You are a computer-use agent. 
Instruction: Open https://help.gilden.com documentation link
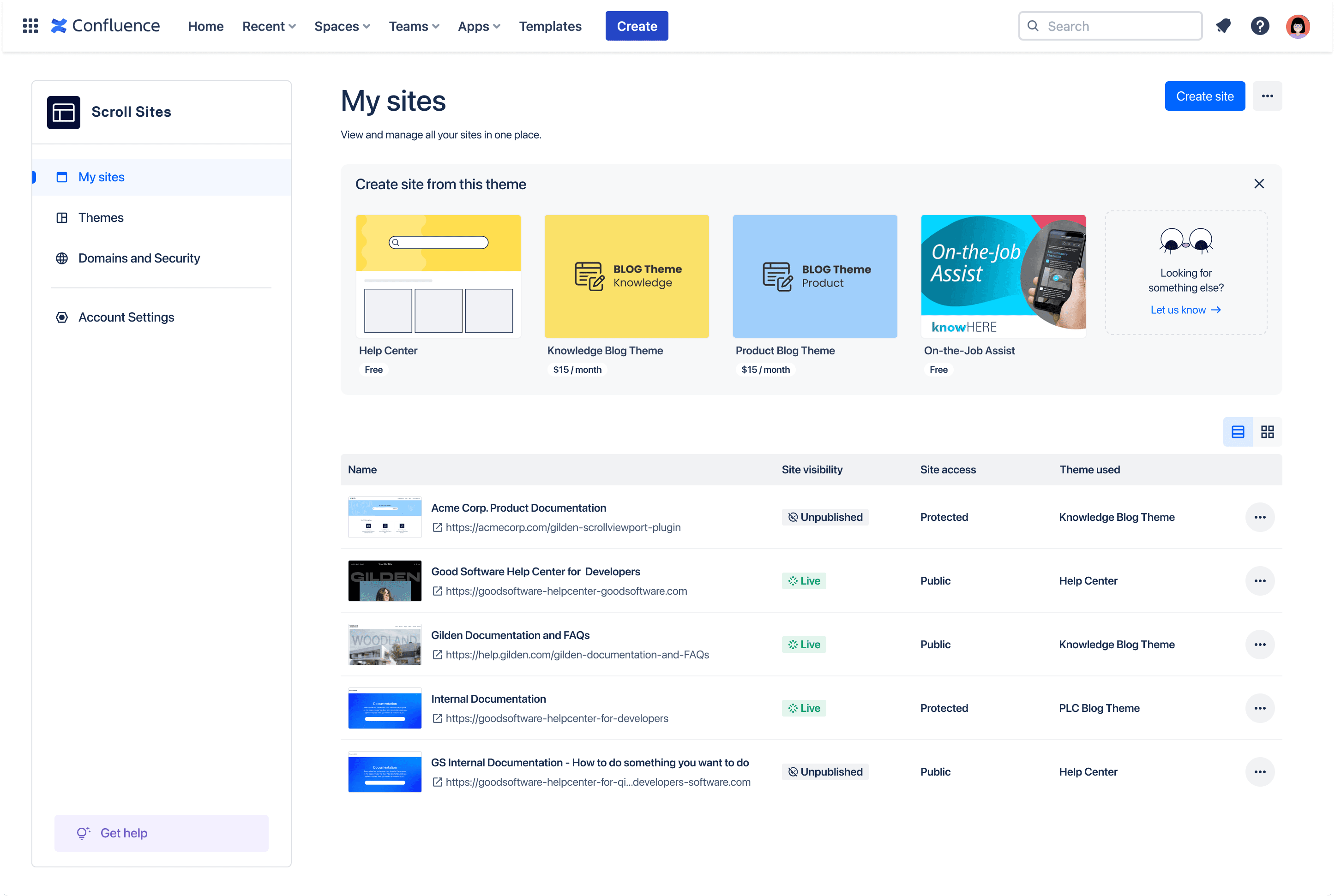[577, 655]
